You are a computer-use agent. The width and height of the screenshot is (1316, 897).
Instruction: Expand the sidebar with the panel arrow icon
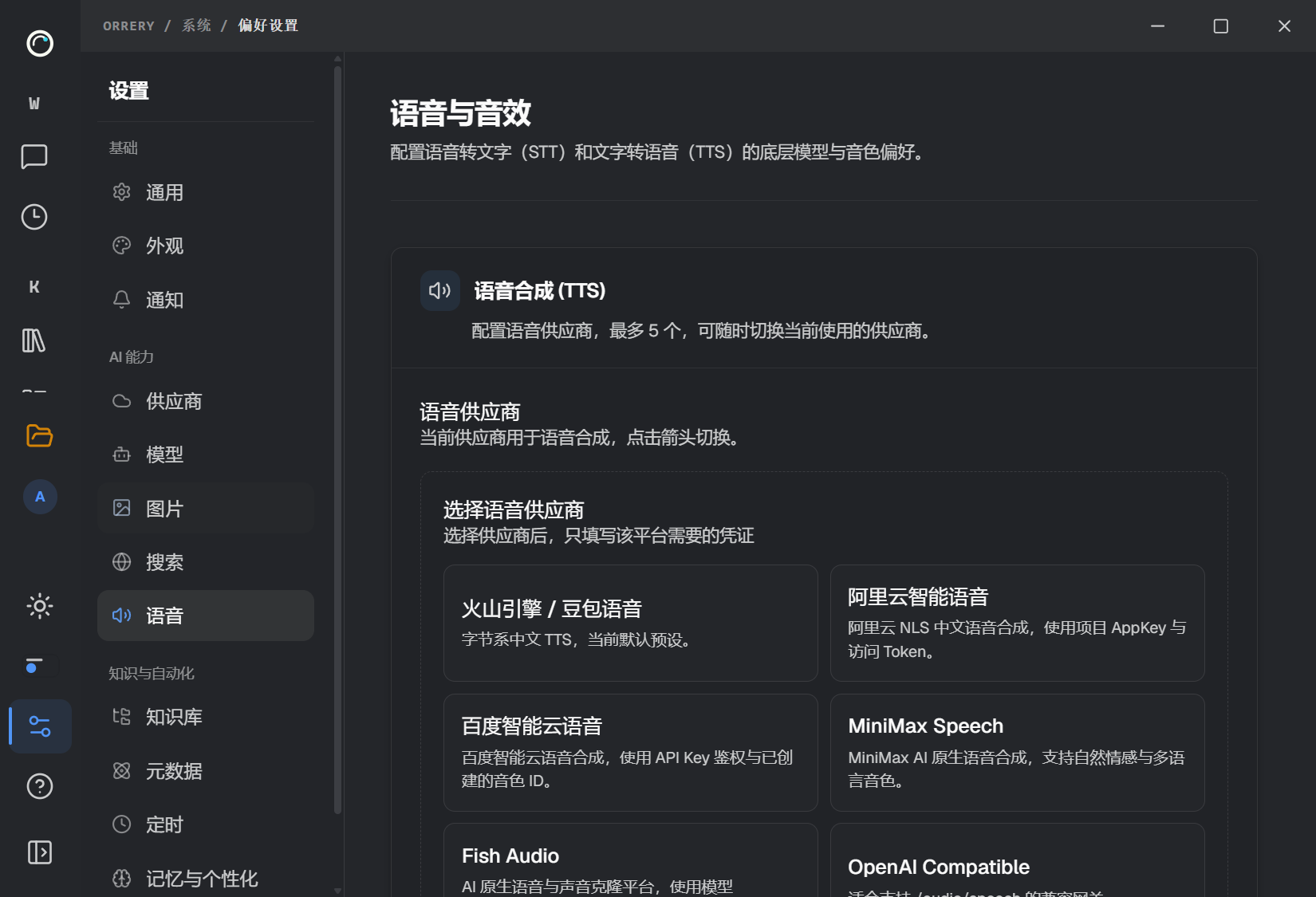click(40, 852)
